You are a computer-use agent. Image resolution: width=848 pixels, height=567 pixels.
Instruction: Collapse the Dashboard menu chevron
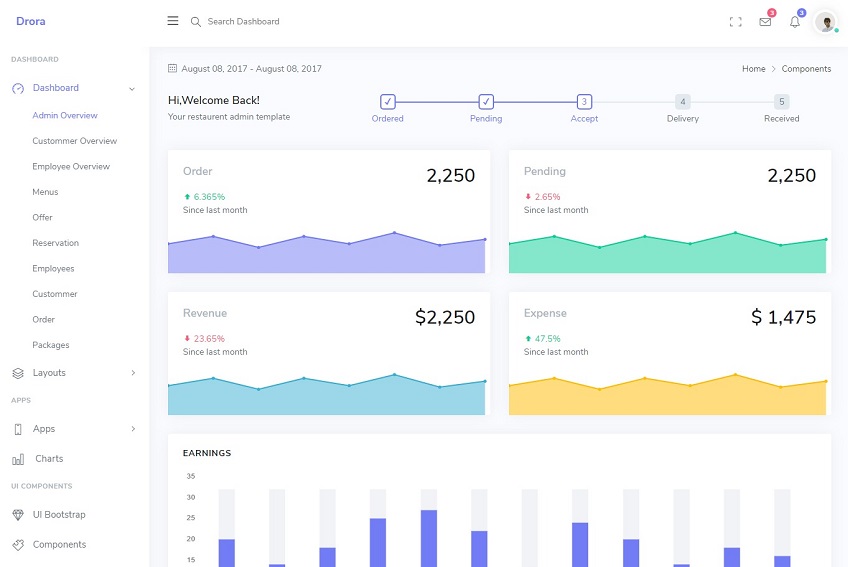(131, 89)
